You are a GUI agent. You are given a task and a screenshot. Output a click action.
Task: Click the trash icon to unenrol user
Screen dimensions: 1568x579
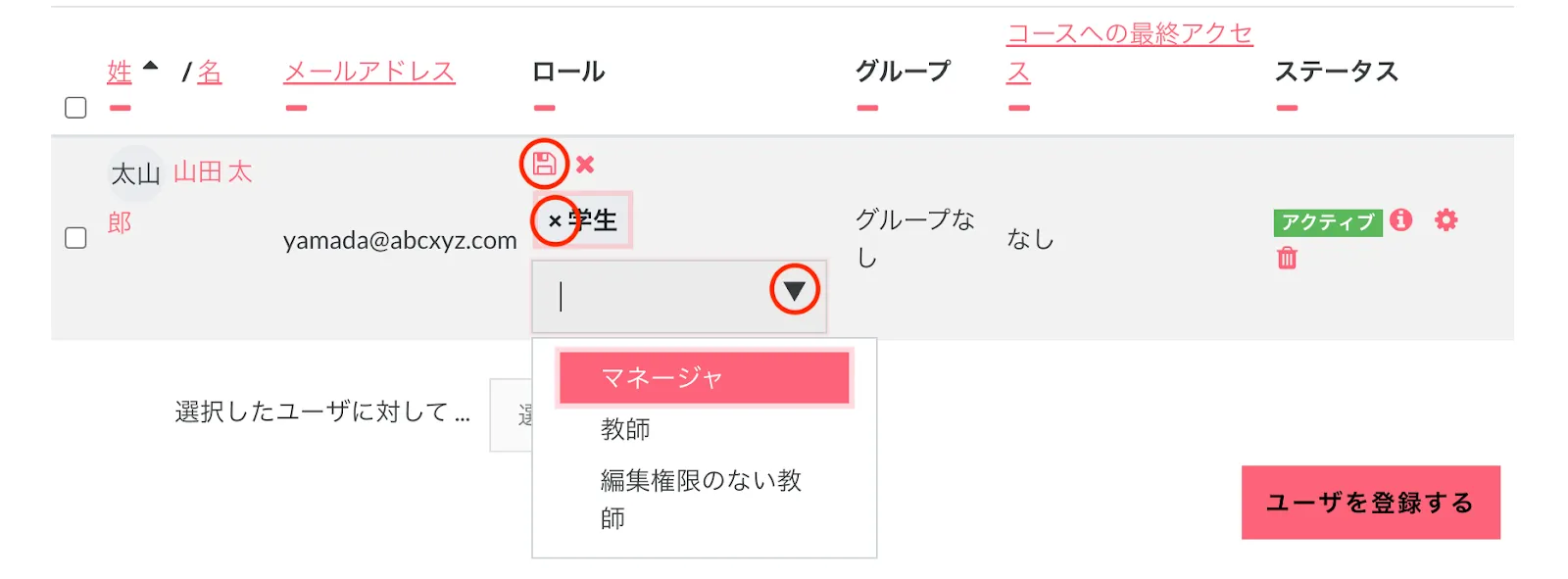click(1287, 259)
